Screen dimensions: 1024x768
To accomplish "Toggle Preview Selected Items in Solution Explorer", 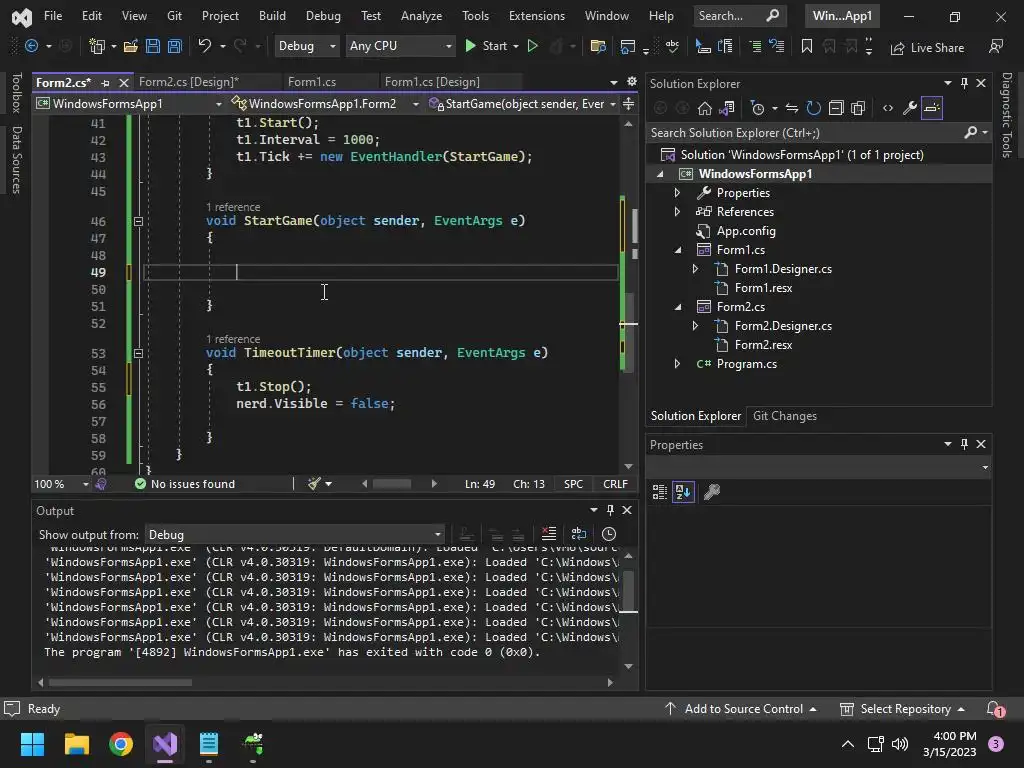I will click(x=931, y=108).
